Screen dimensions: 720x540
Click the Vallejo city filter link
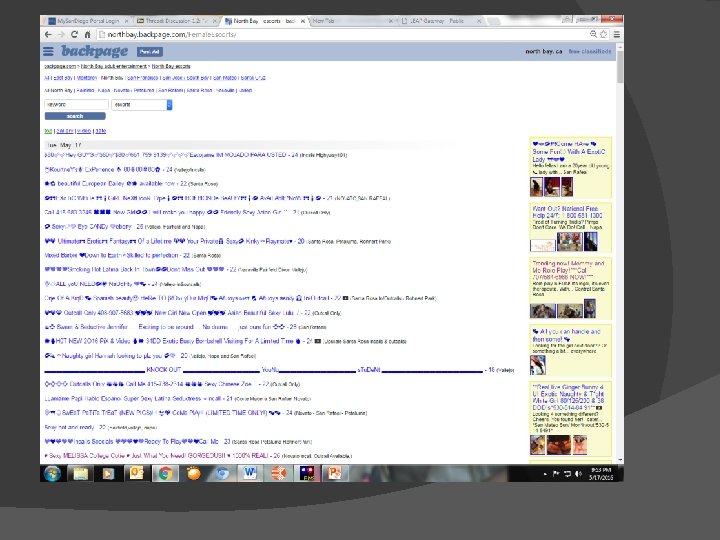tap(245, 90)
